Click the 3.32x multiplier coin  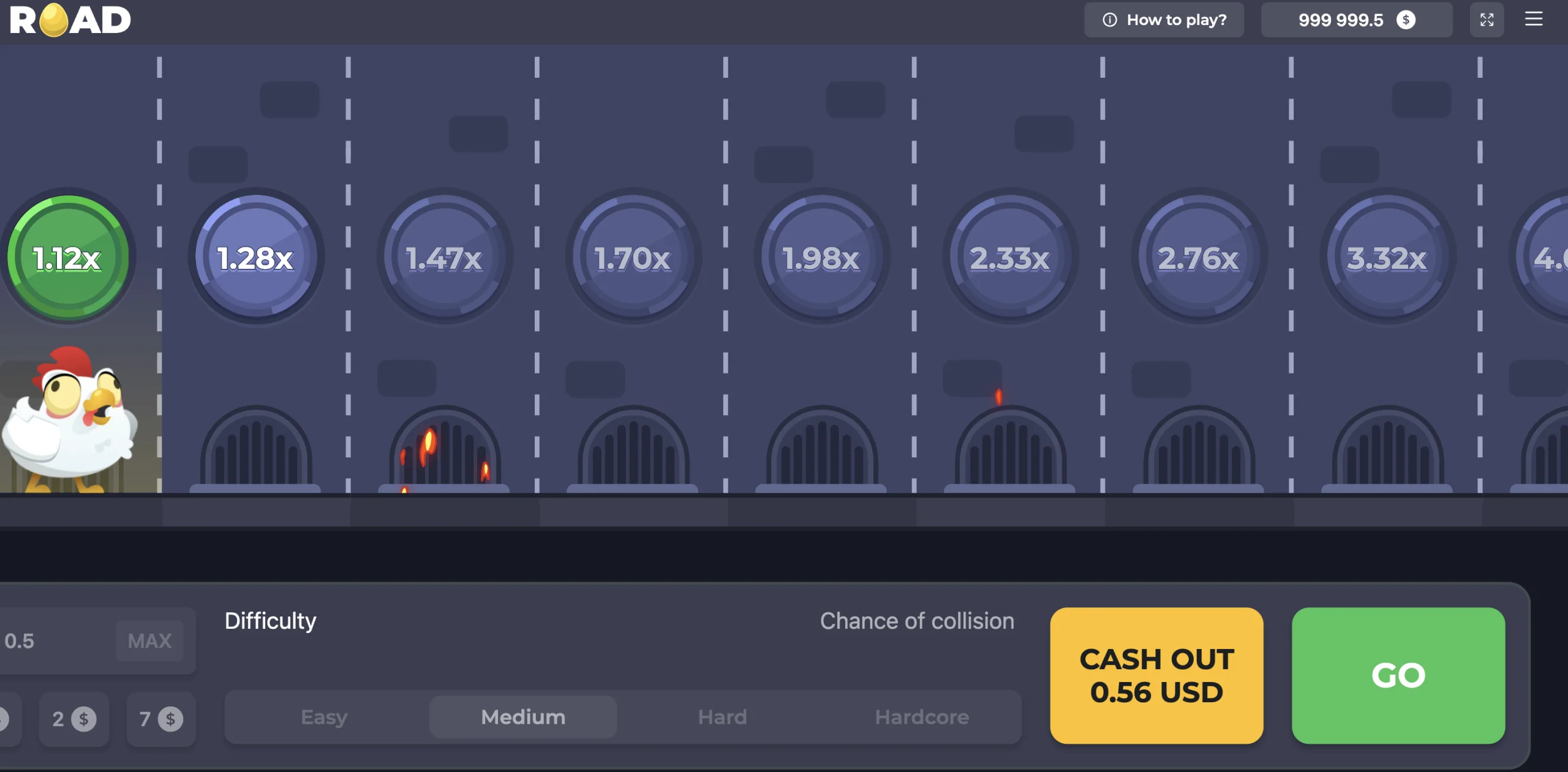(x=1388, y=257)
